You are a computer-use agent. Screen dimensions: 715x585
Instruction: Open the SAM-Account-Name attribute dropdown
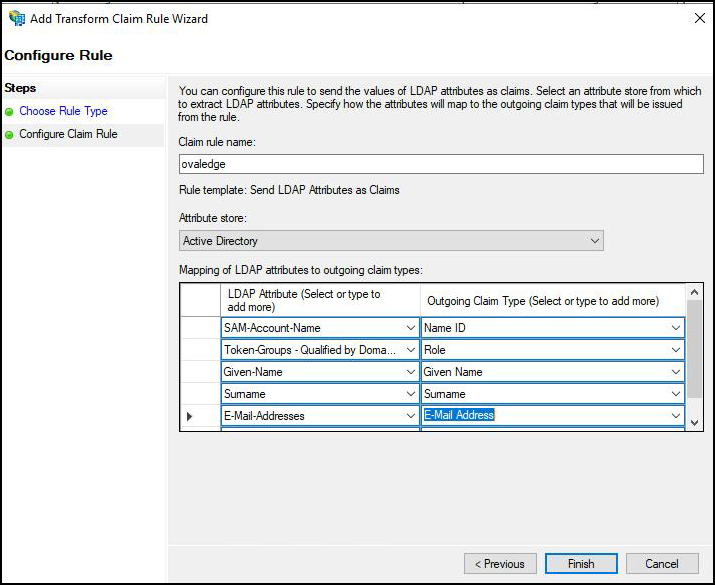point(411,328)
